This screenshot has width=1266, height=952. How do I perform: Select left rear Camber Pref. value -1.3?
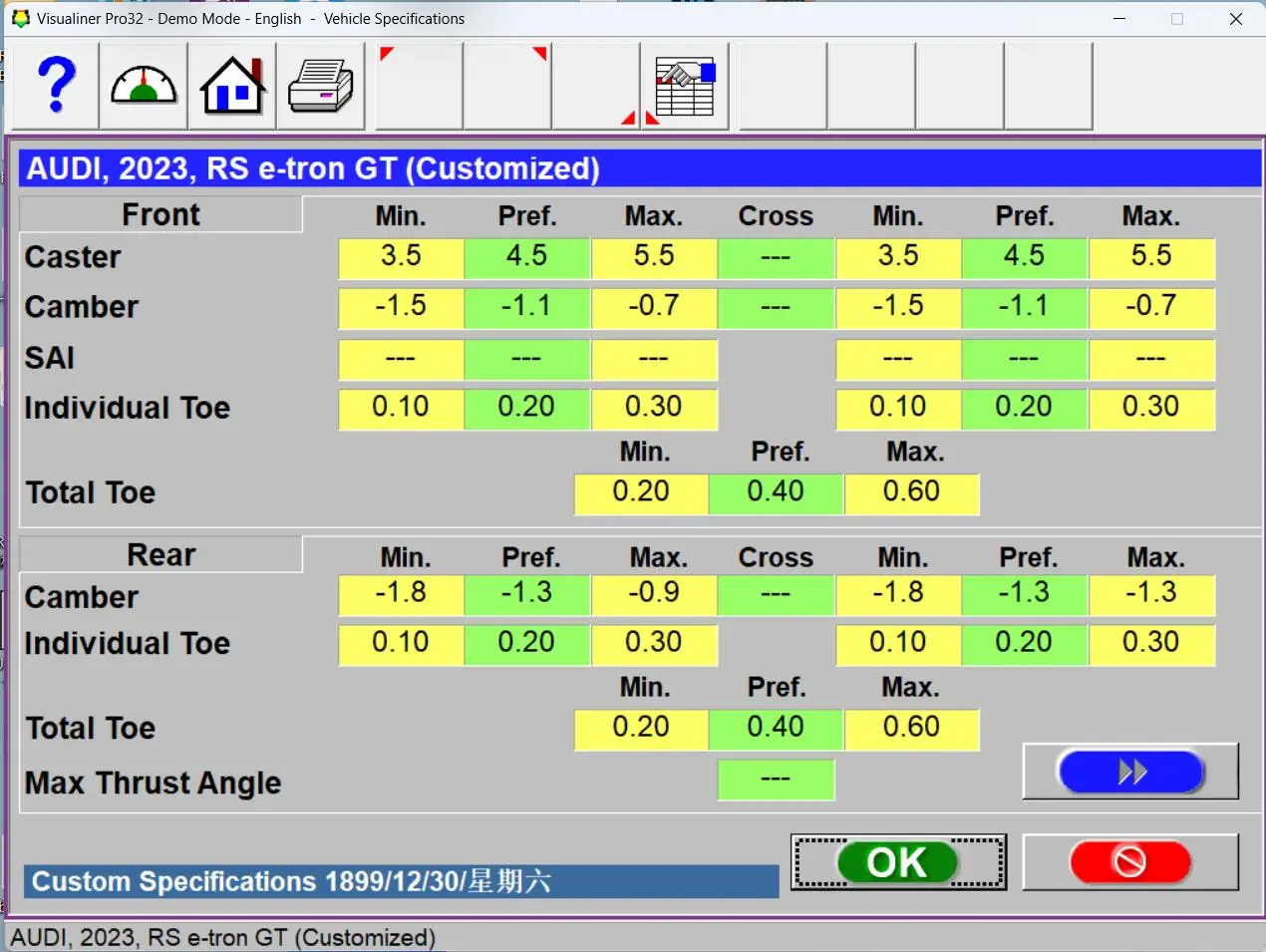(x=526, y=595)
